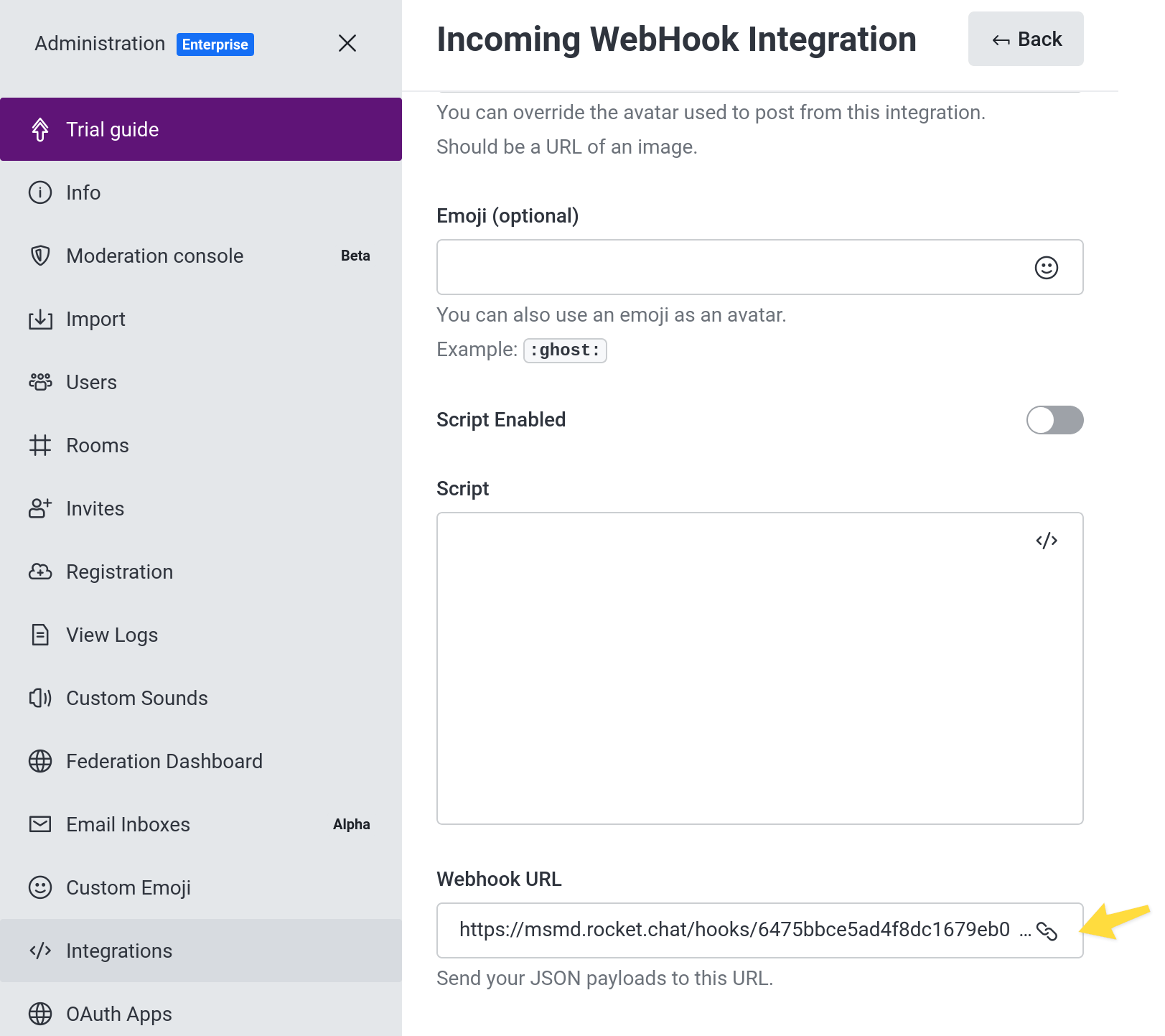Click the Rooms hashtag icon
Viewport: 1165px width, 1036px height.
coord(40,446)
